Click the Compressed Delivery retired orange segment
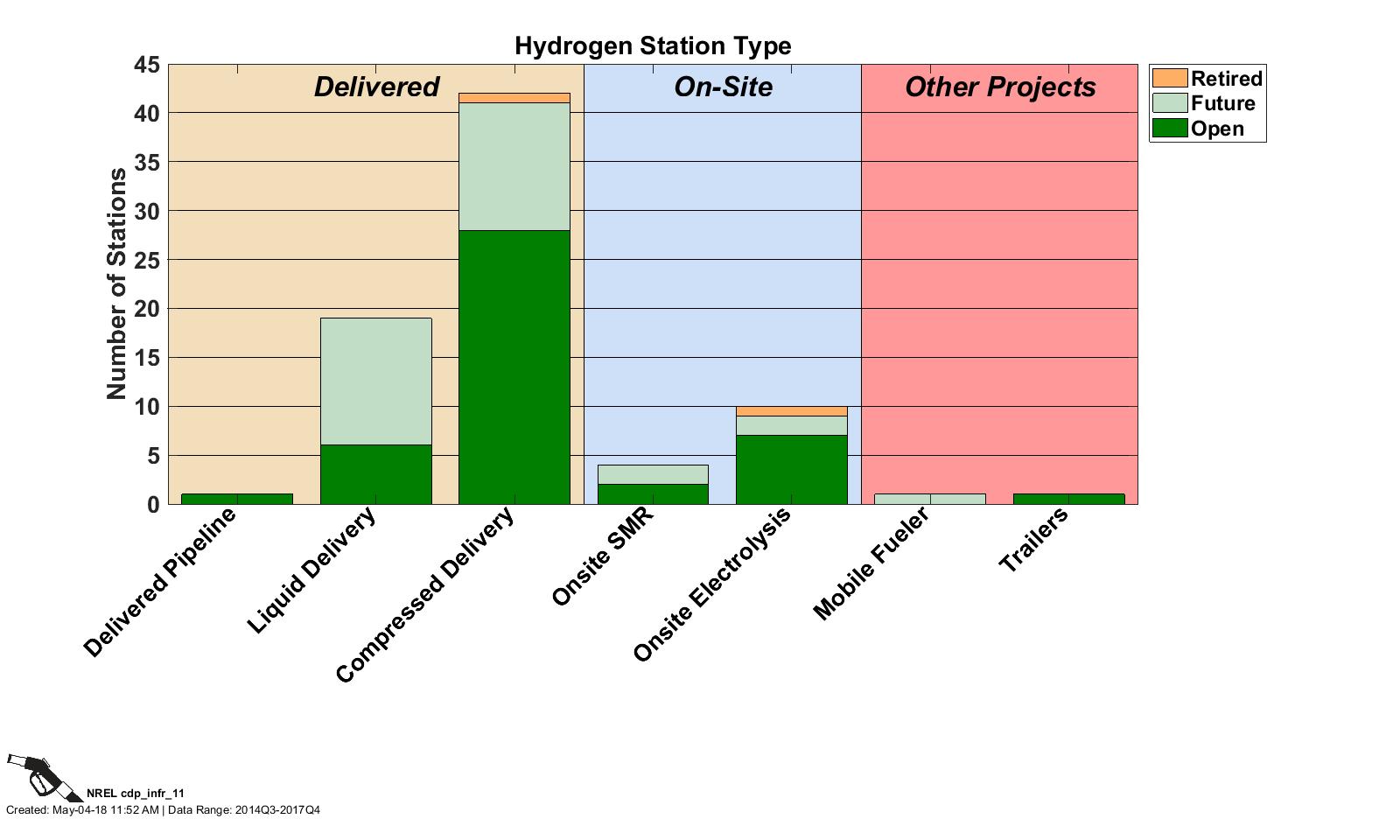The image size is (1400, 840). pos(514,98)
